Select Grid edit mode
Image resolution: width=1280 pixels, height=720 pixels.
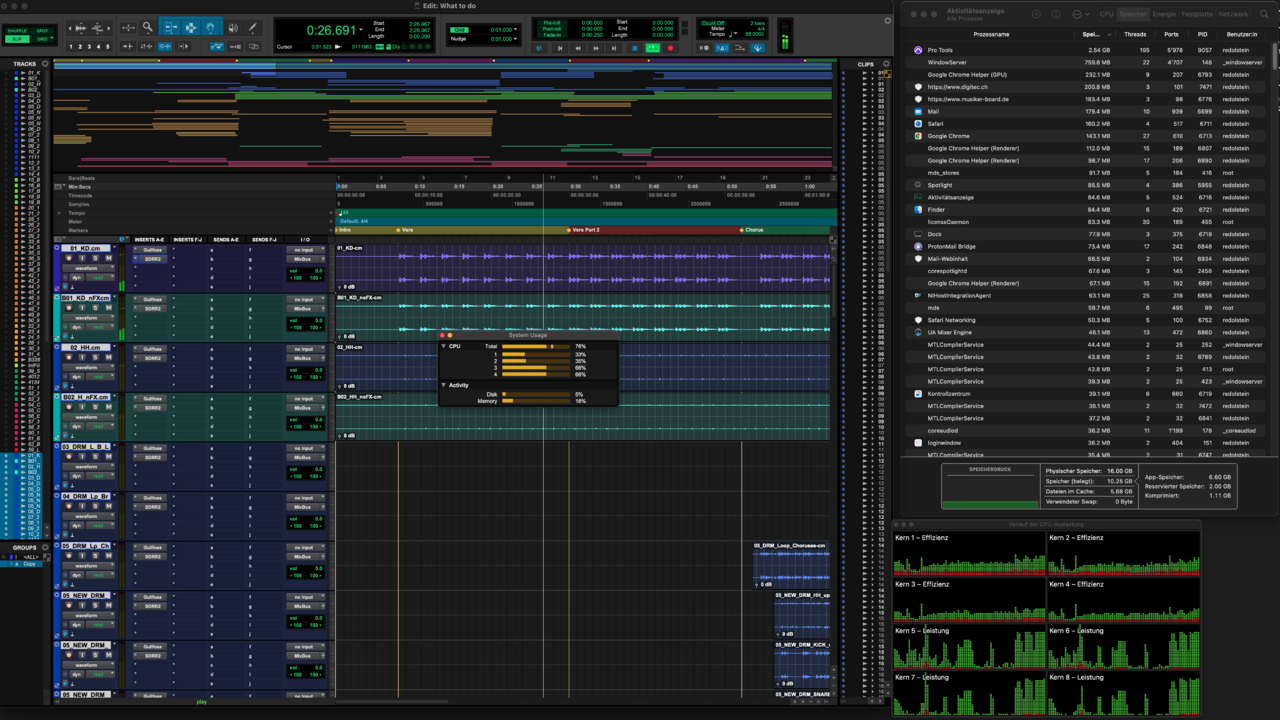click(40, 39)
